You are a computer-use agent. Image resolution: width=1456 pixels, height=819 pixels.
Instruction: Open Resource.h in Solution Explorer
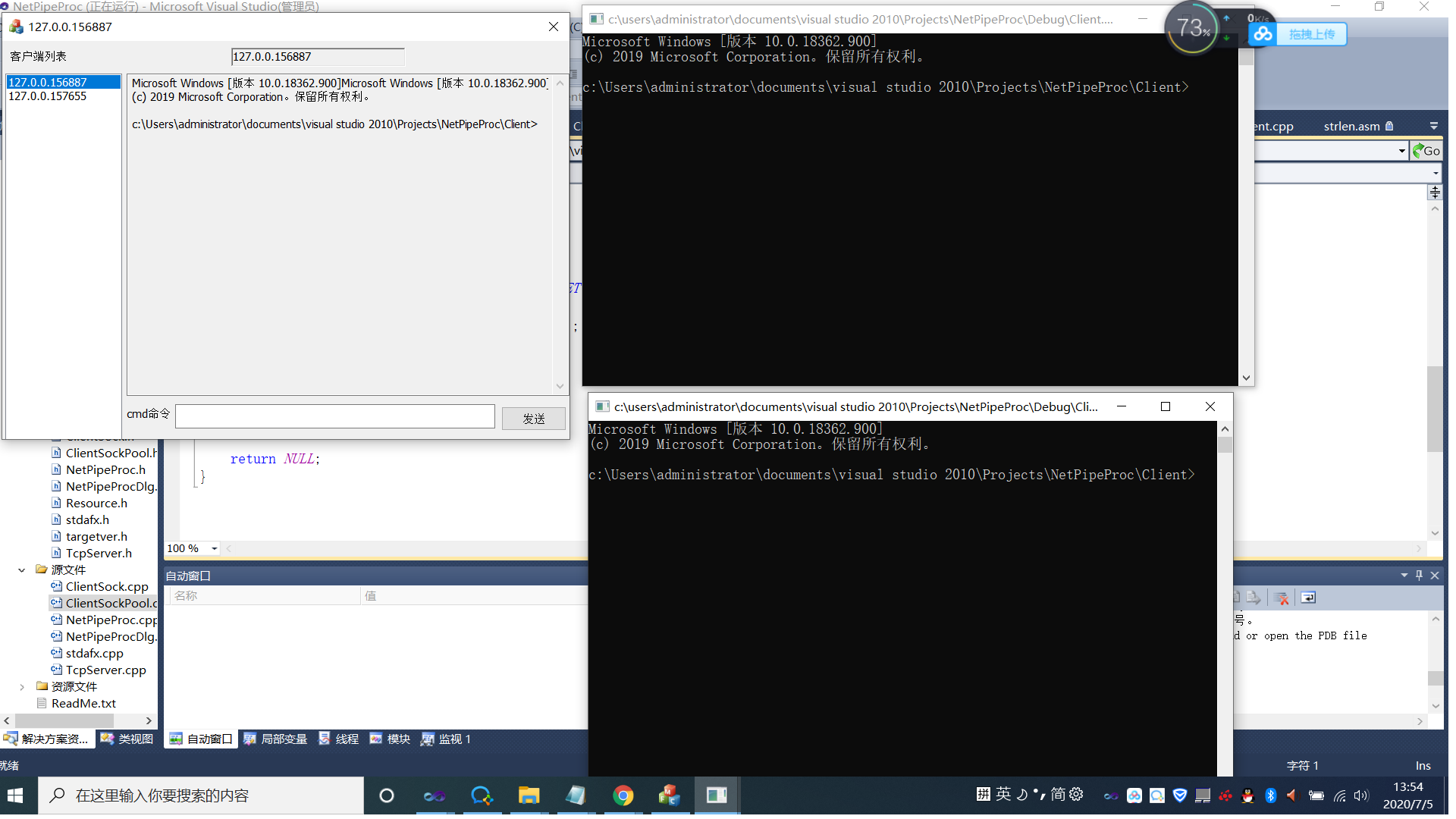click(96, 503)
